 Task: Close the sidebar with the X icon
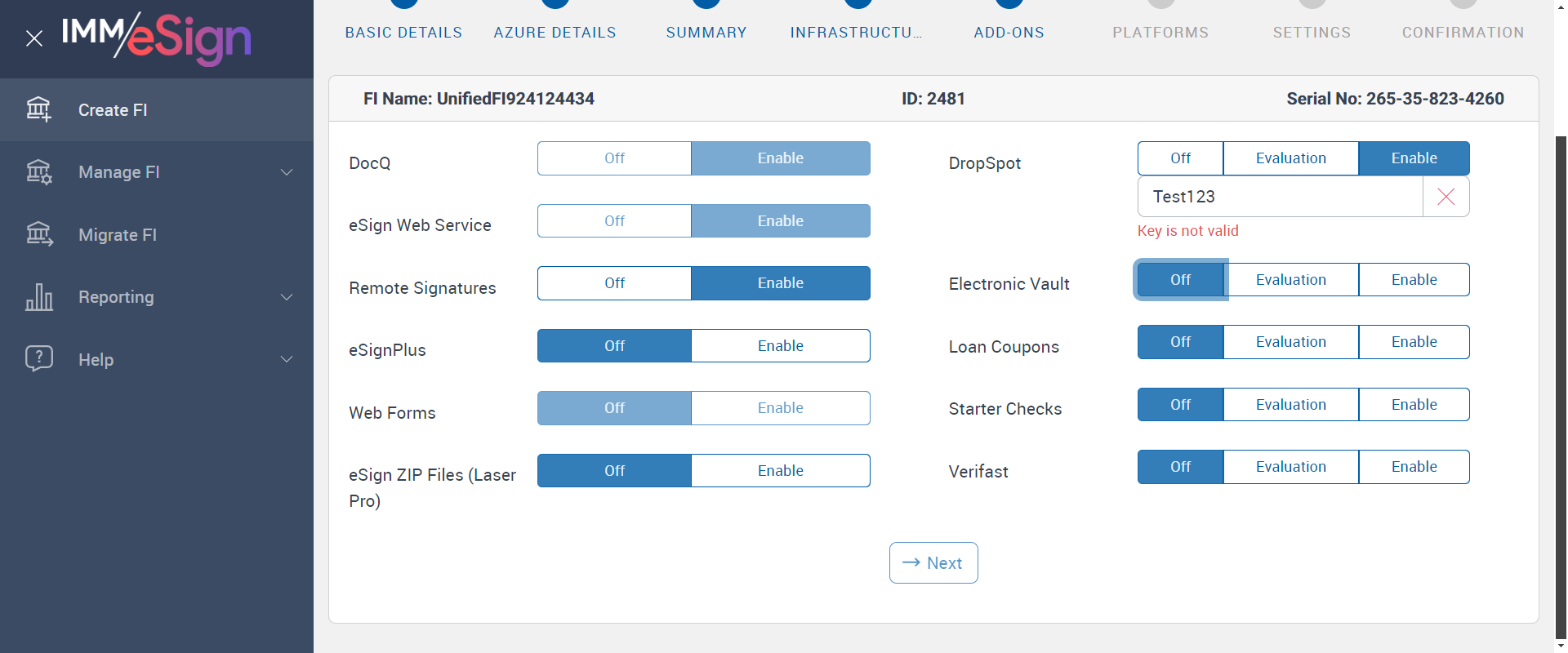tap(34, 38)
